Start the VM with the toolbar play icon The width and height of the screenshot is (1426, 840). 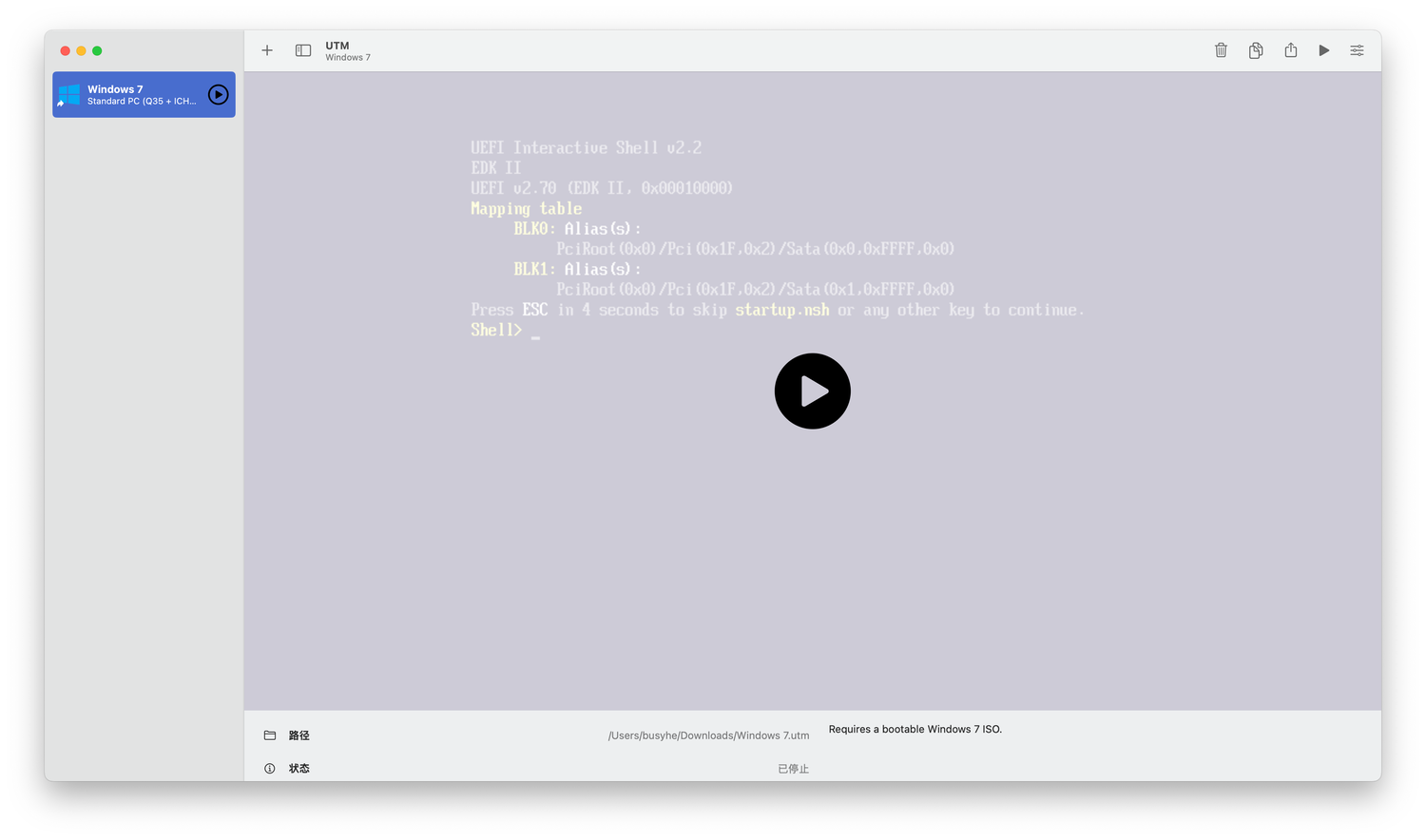pos(1323,50)
